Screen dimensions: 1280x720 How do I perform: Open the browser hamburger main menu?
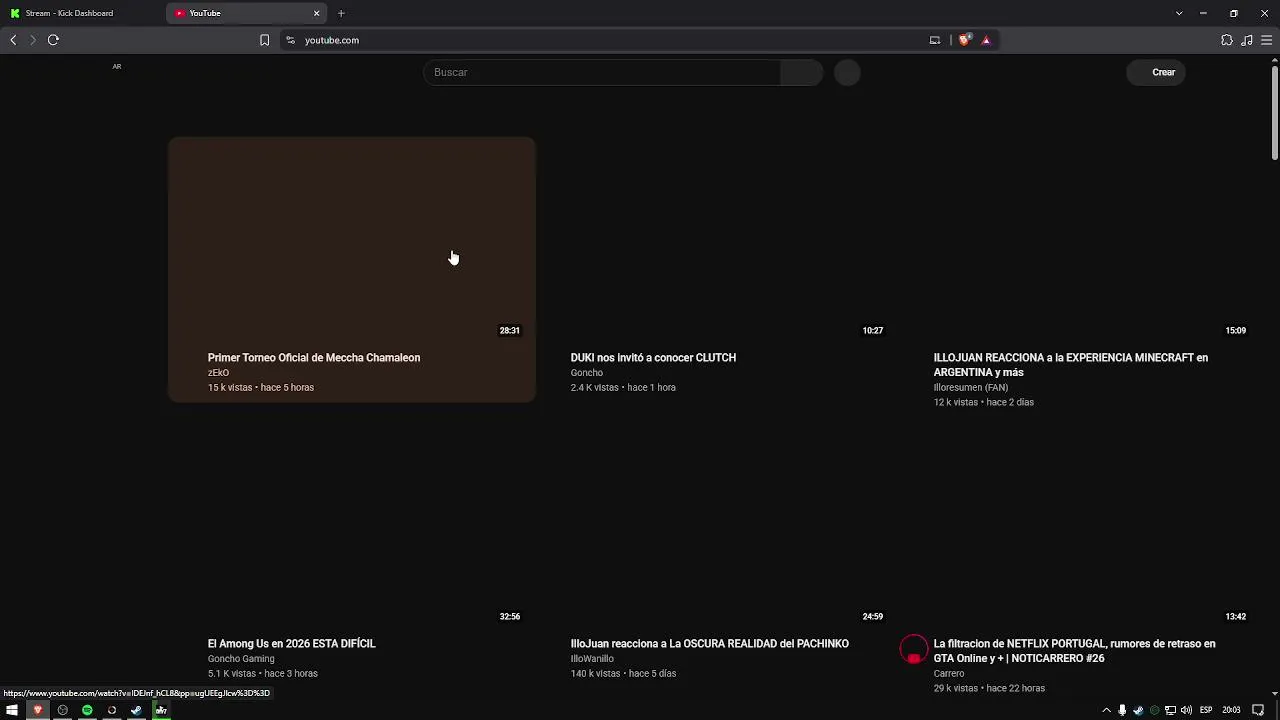1266,40
